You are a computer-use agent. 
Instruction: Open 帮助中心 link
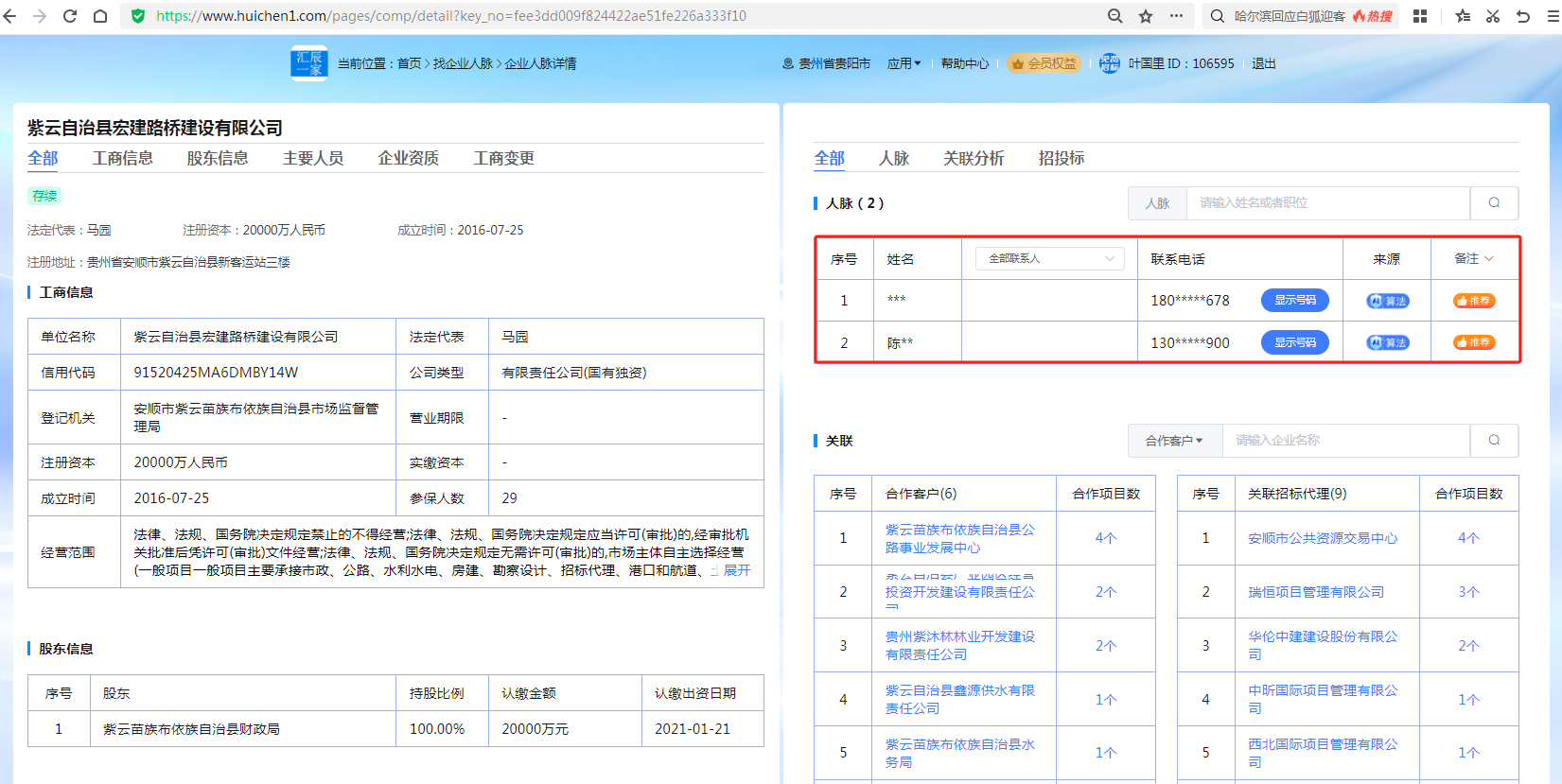pos(965,63)
